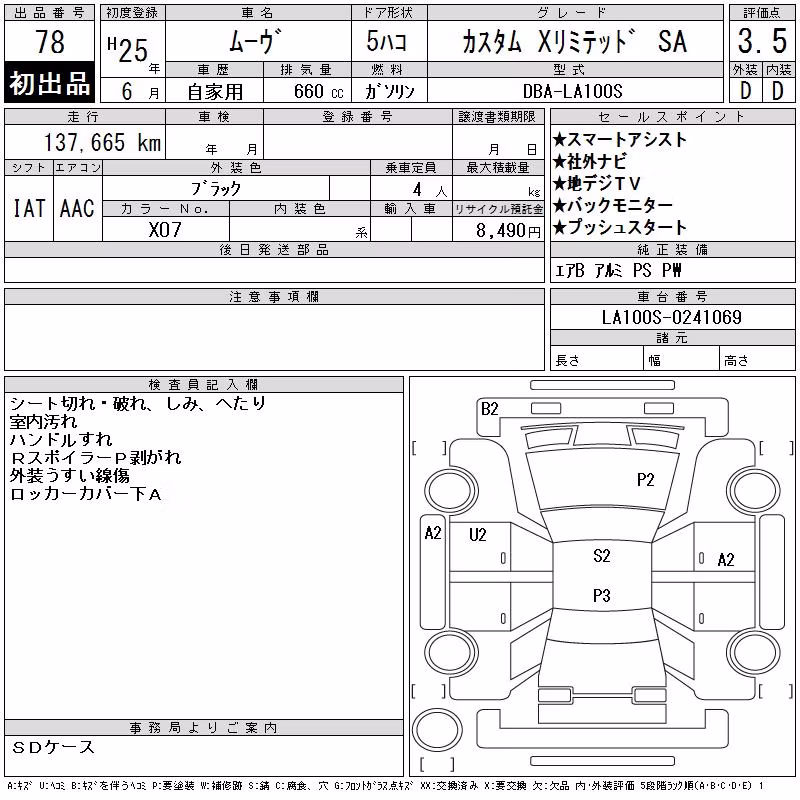800x800 pixels.
Task: Click the air conditioner value "AAC"
Action: click(77, 208)
